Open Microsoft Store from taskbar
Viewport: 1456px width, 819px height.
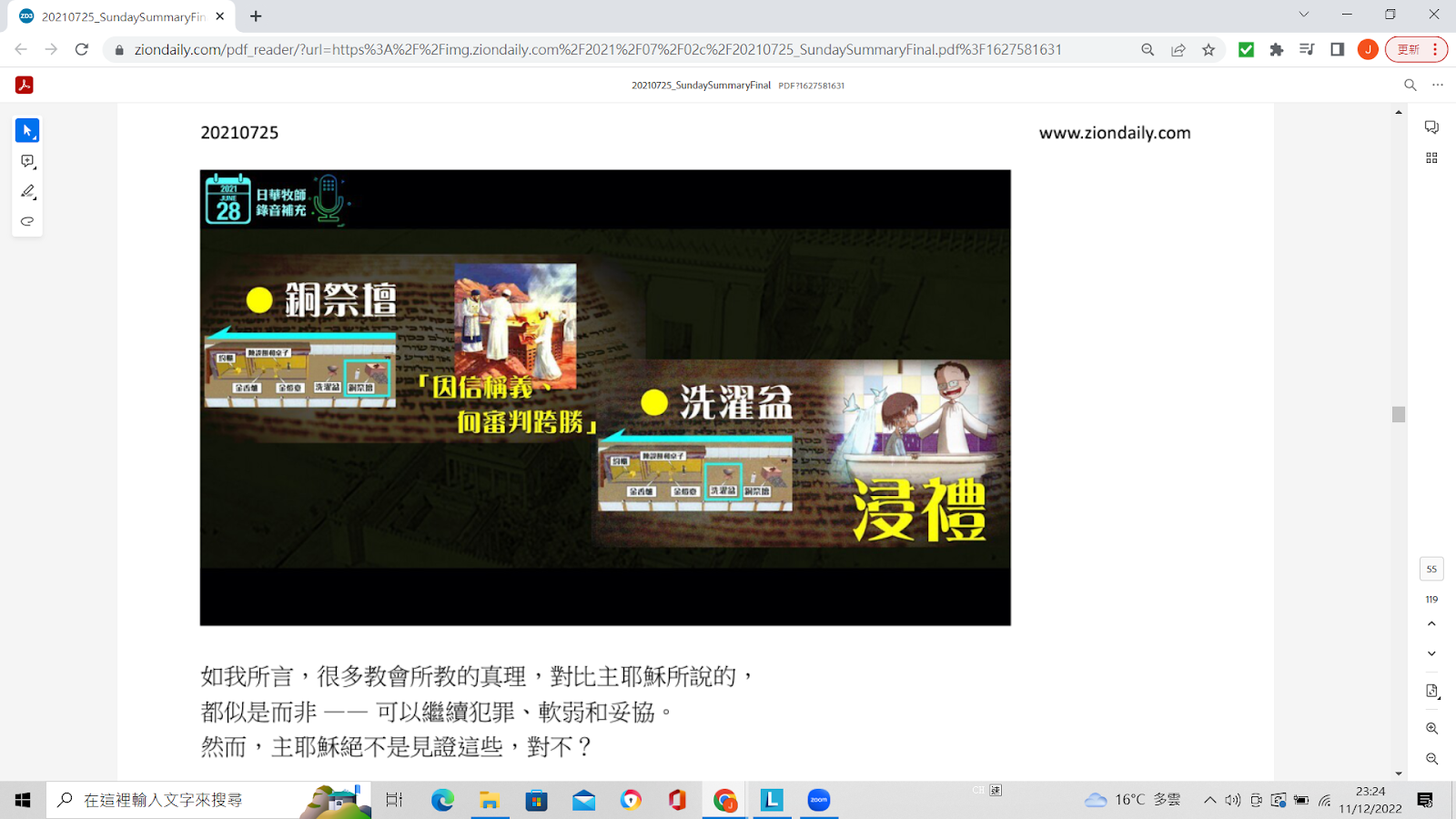pos(537,800)
